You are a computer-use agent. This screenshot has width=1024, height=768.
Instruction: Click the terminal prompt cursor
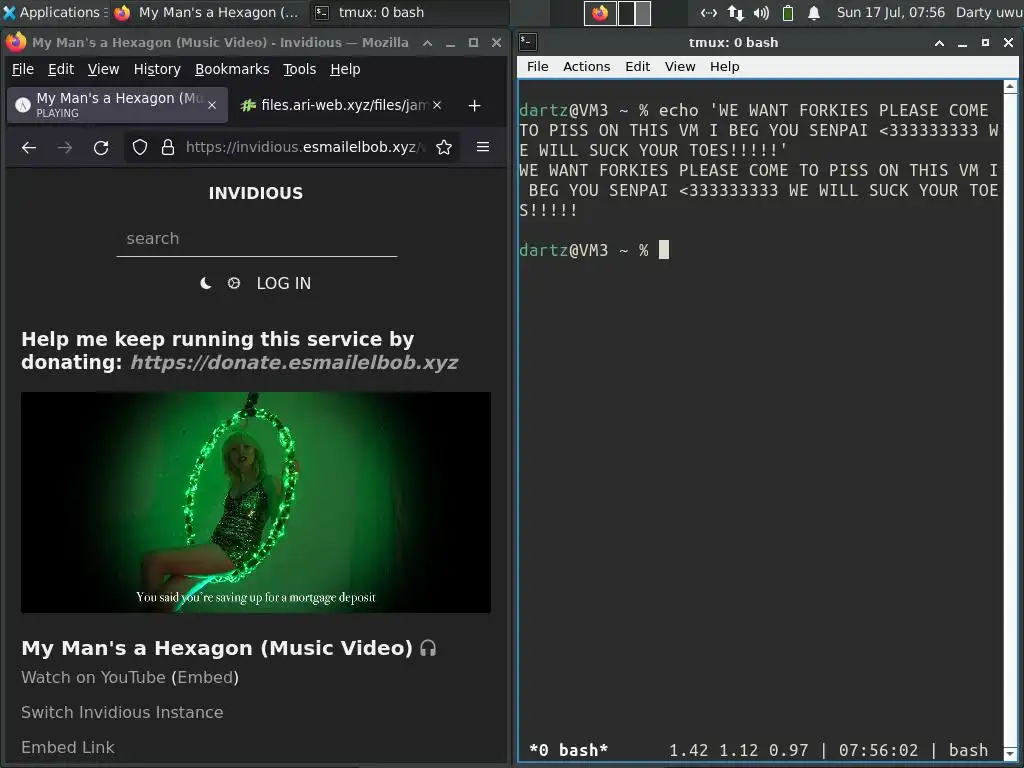click(664, 250)
